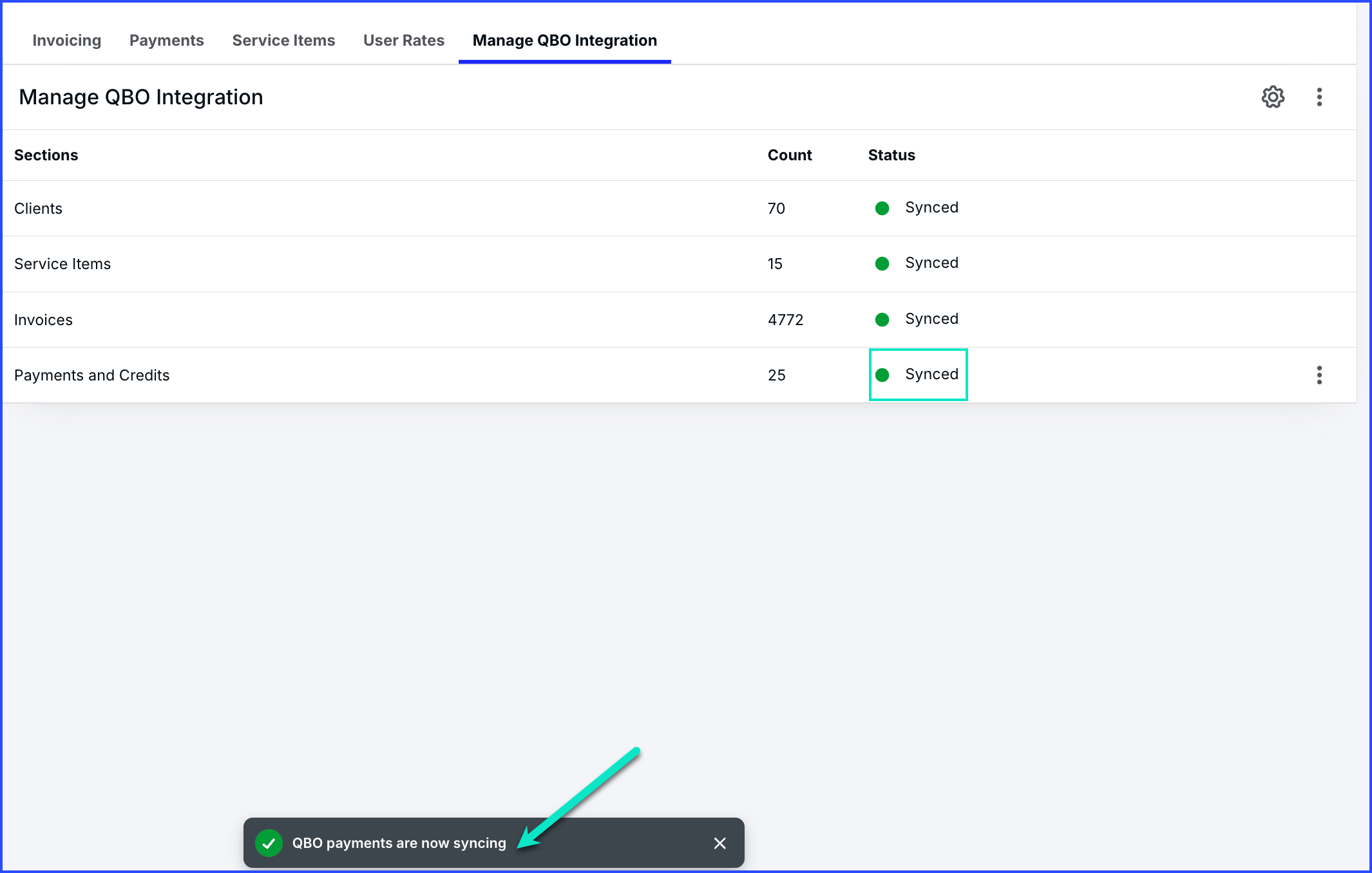Click the Invoices count 4772
Viewport: 1372px width, 873px height.
(x=785, y=320)
